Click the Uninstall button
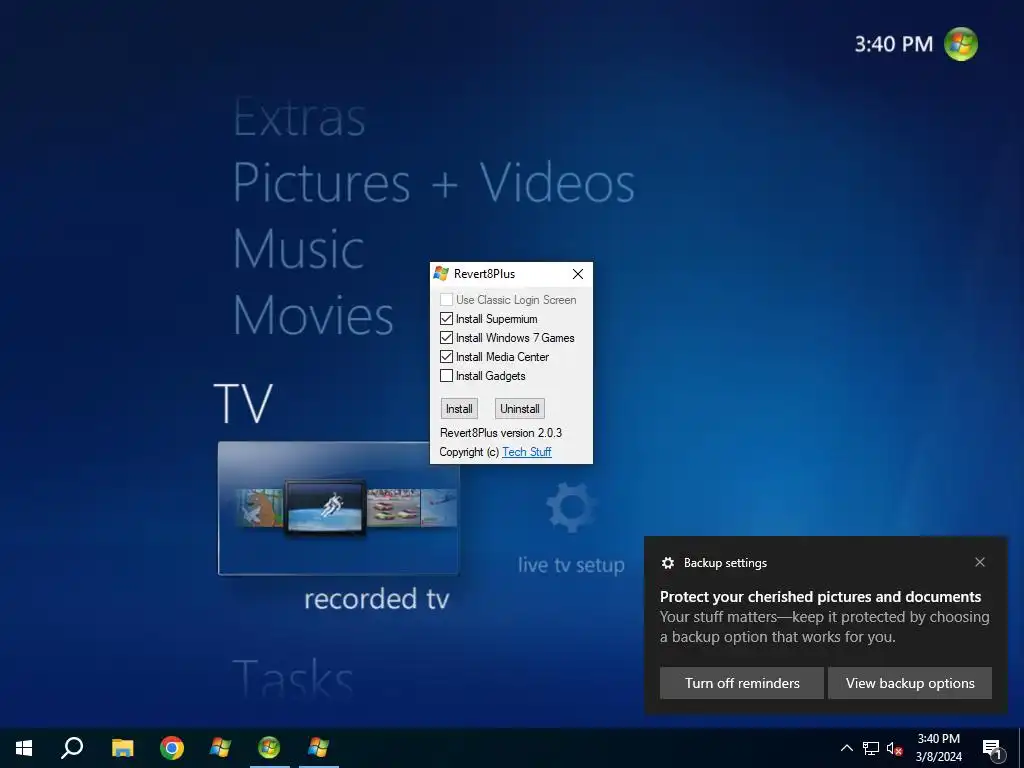 tap(520, 409)
